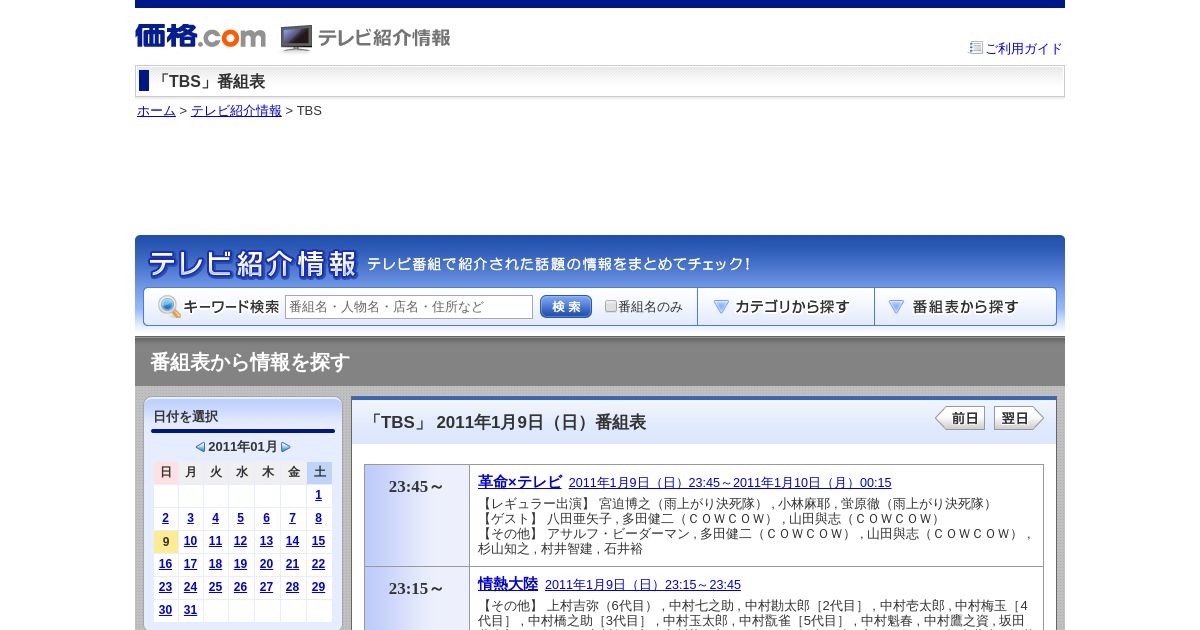
Task: Select January 2 in calendar
Action: pyautogui.click(x=166, y=518)
